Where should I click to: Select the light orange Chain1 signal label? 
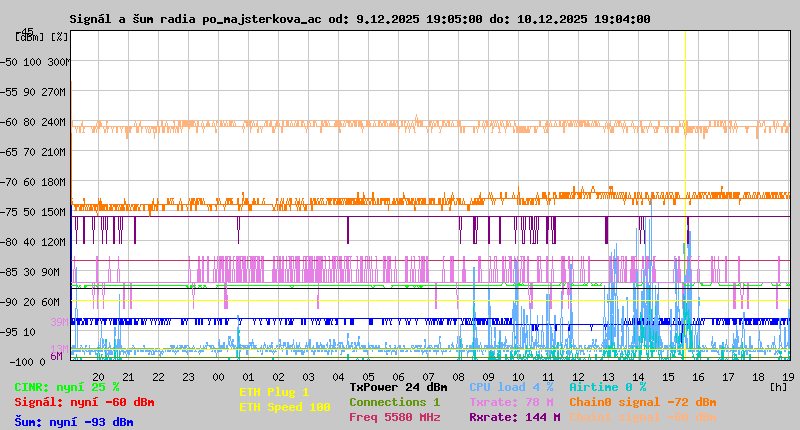[x=642, y=417]
